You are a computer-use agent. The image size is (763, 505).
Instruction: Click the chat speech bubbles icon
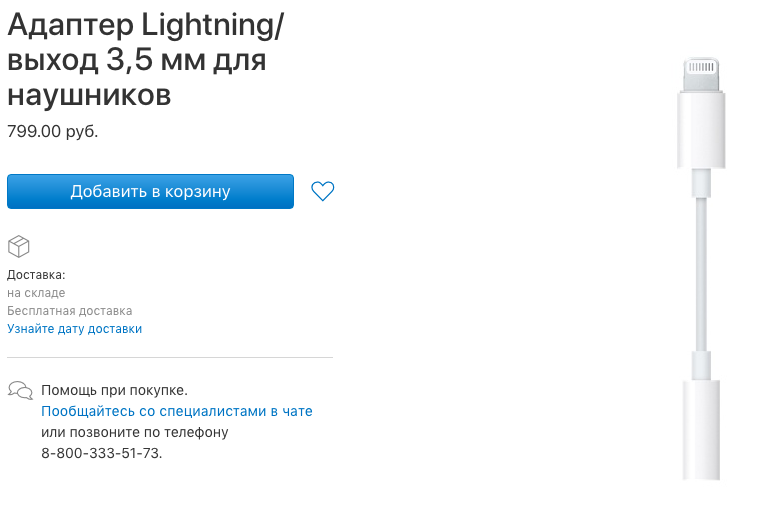(19, 389)
